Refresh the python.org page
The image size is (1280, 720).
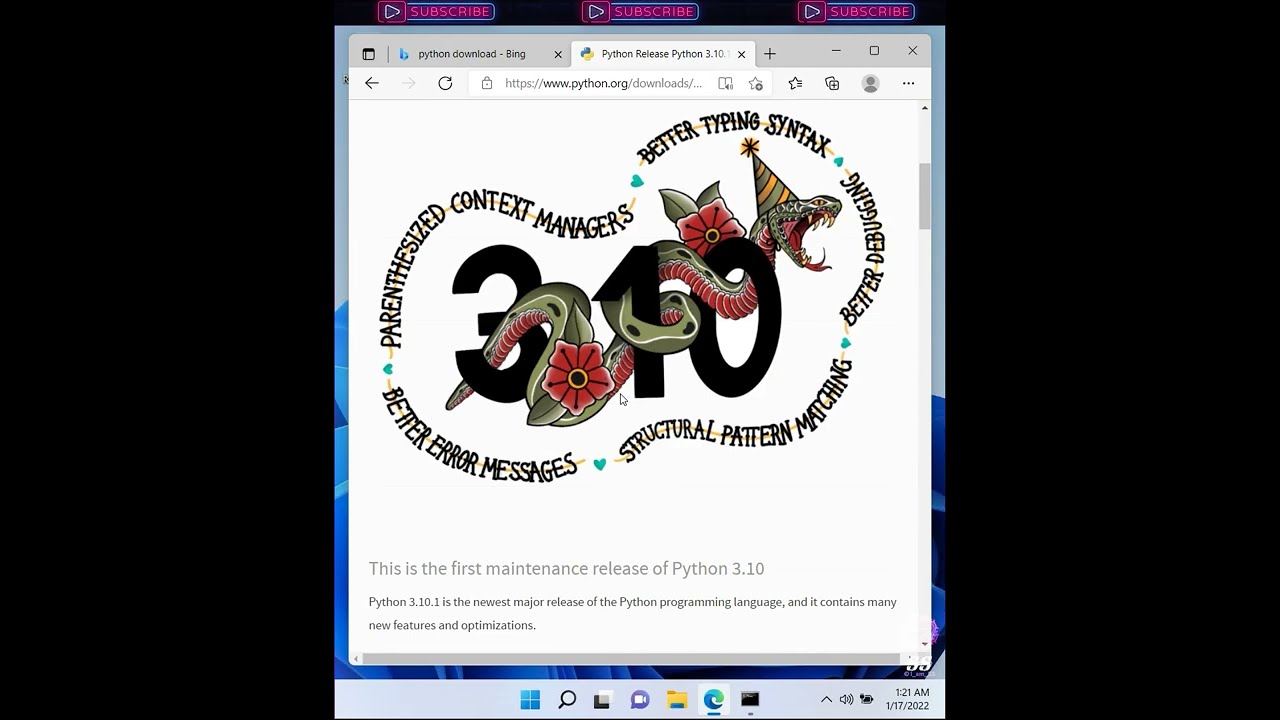445,83
